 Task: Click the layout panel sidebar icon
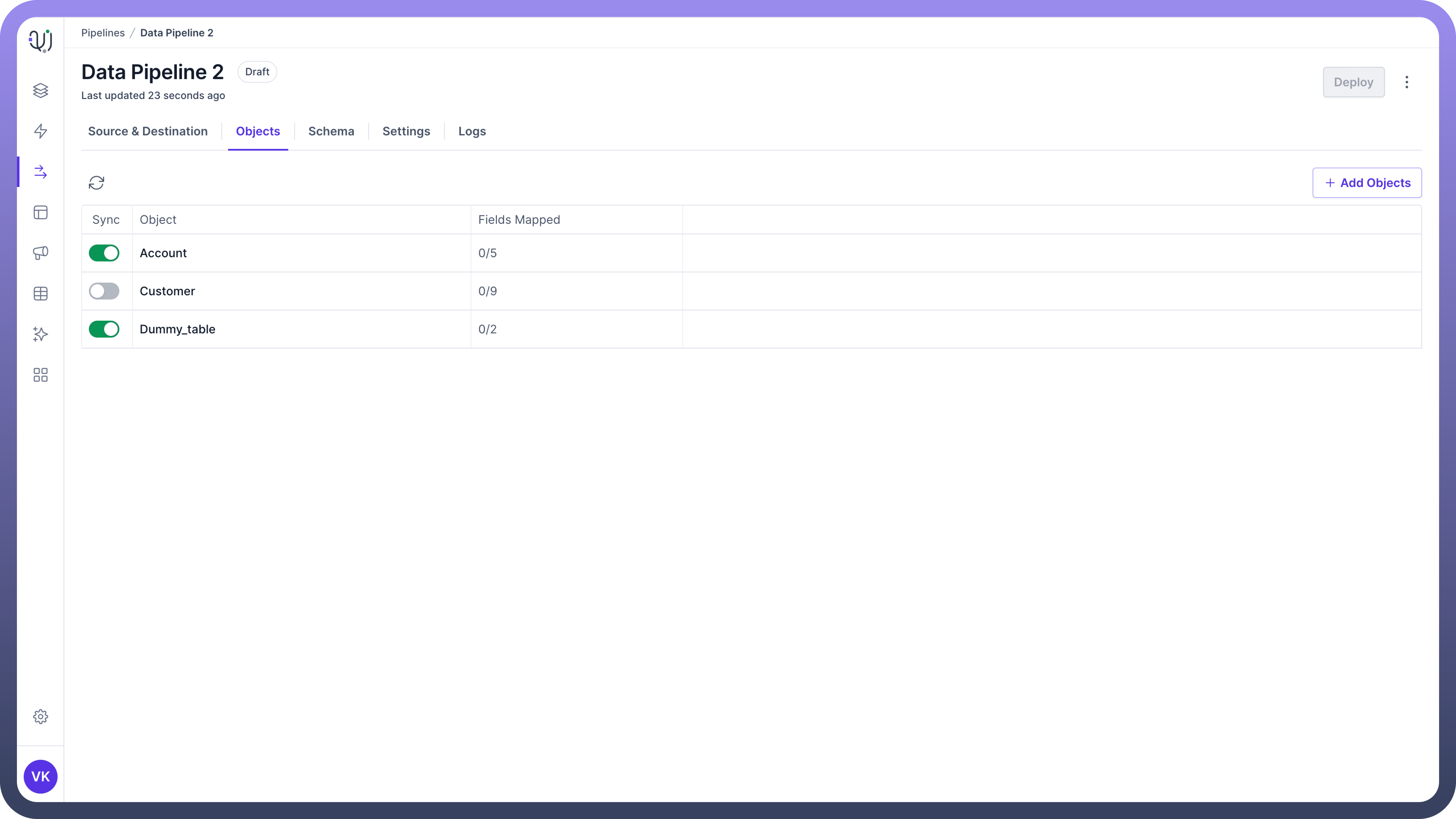click(x=40, y=212)
